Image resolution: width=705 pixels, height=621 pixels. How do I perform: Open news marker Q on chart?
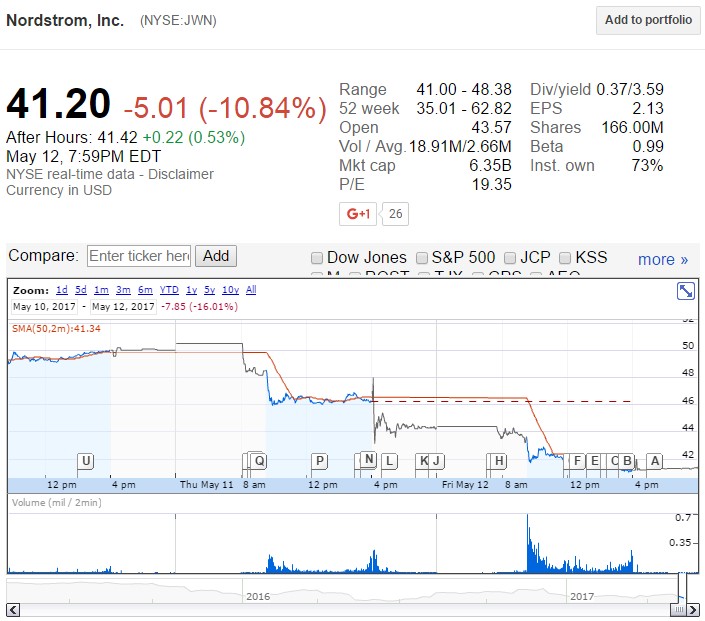click(259, 461)
